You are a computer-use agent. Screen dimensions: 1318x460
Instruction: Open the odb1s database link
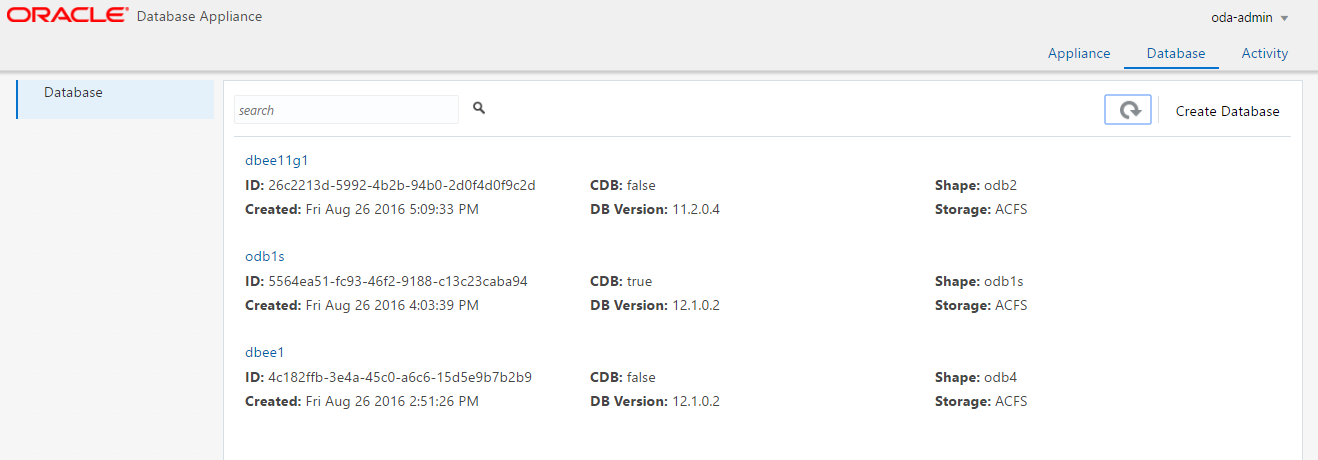click(265, 256)
